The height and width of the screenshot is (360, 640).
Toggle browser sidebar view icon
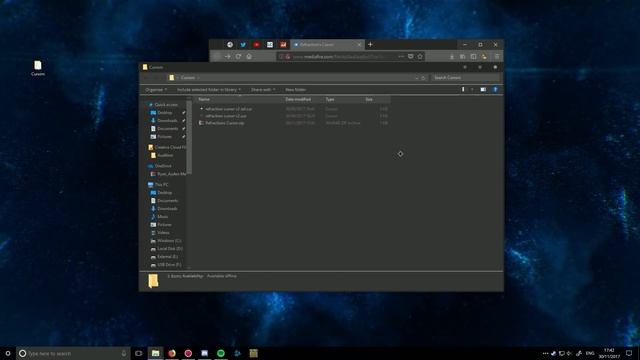coord(473,56)
